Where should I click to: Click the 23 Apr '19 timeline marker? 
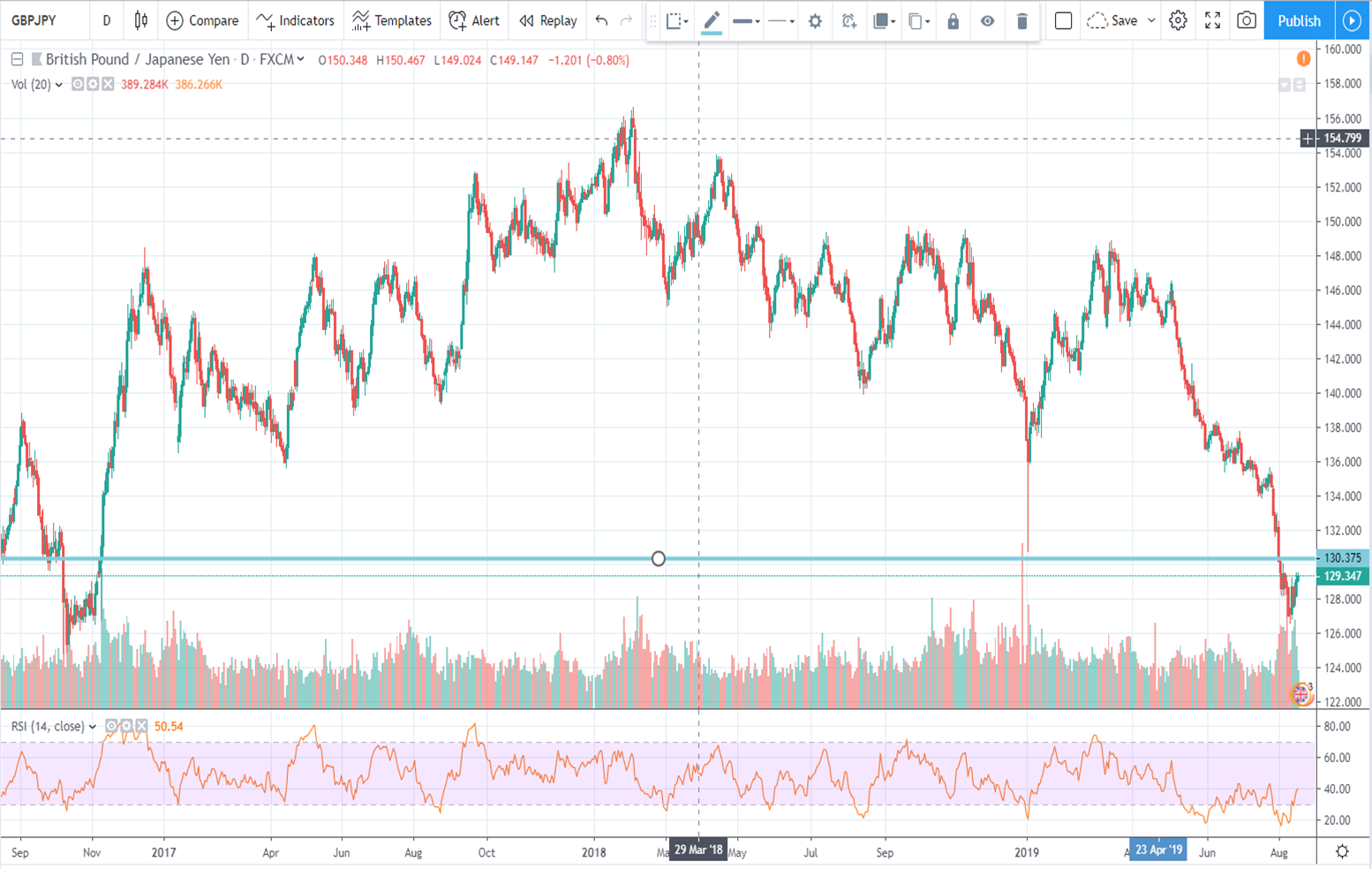coord(1158,849)
